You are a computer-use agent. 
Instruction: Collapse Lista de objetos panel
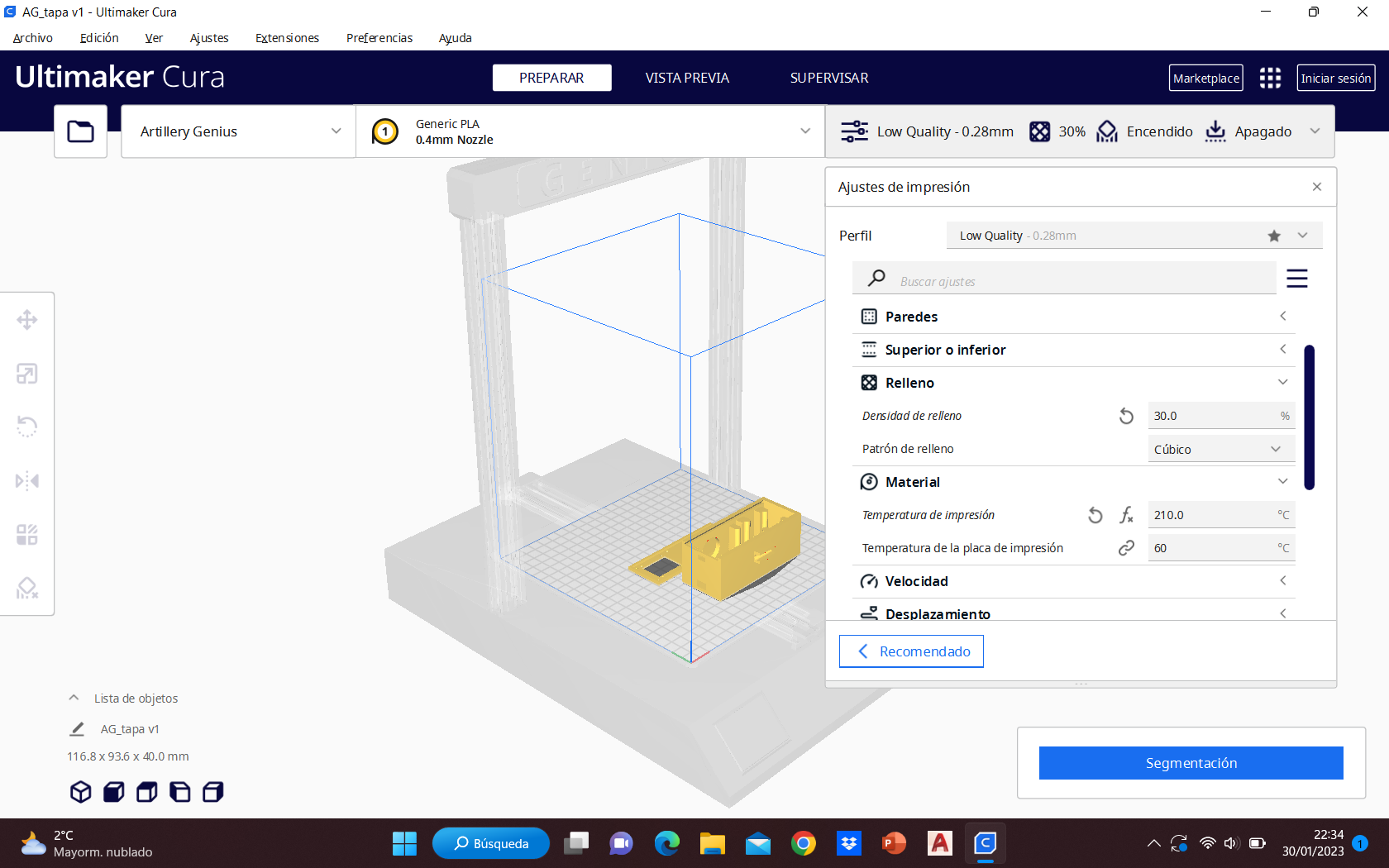pyautogui.click(x=74, y=699)
